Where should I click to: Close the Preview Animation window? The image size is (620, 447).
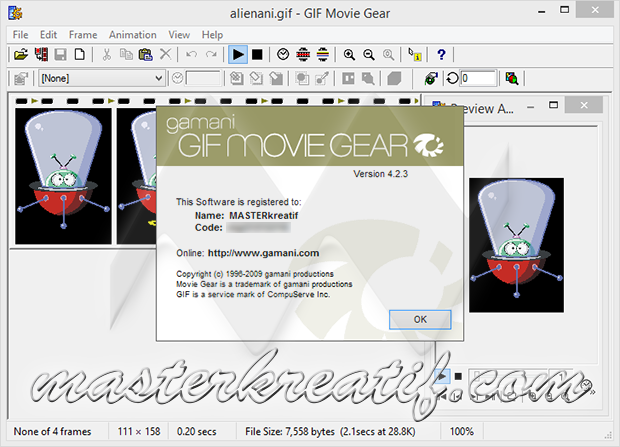coord(584,105)
